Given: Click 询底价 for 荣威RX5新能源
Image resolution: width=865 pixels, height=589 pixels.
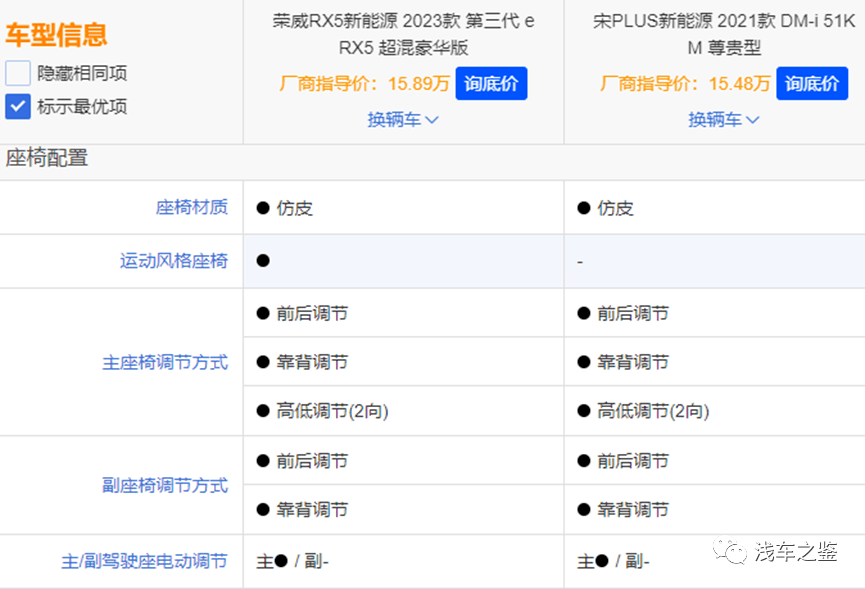Looking at the screenshot, I should click(x=491, y=83).
